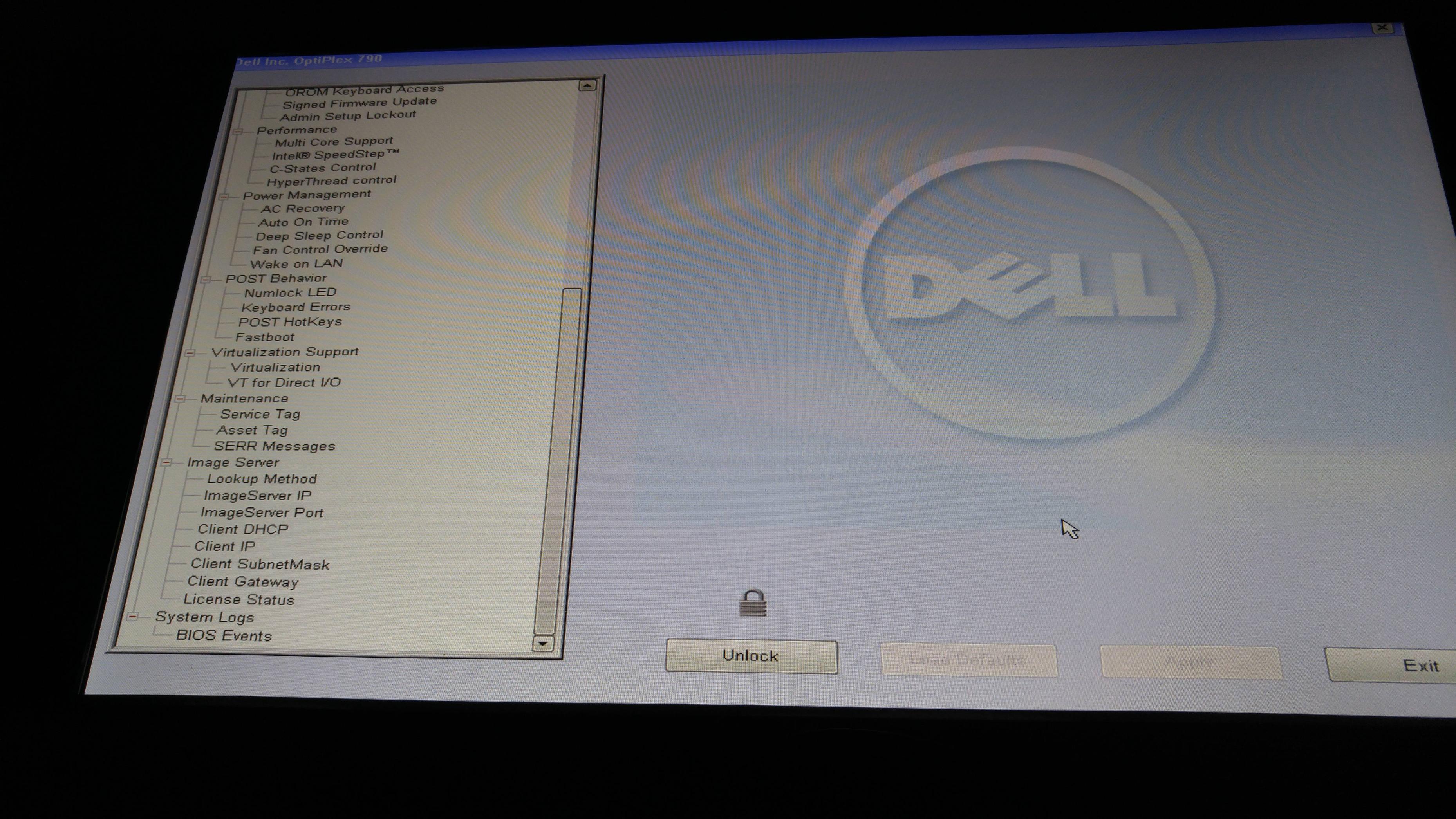Image resolution: width=1456 pixels, height=819 pixels.
Task: Select Wake on LAN setting
Action: click(296, 264)
